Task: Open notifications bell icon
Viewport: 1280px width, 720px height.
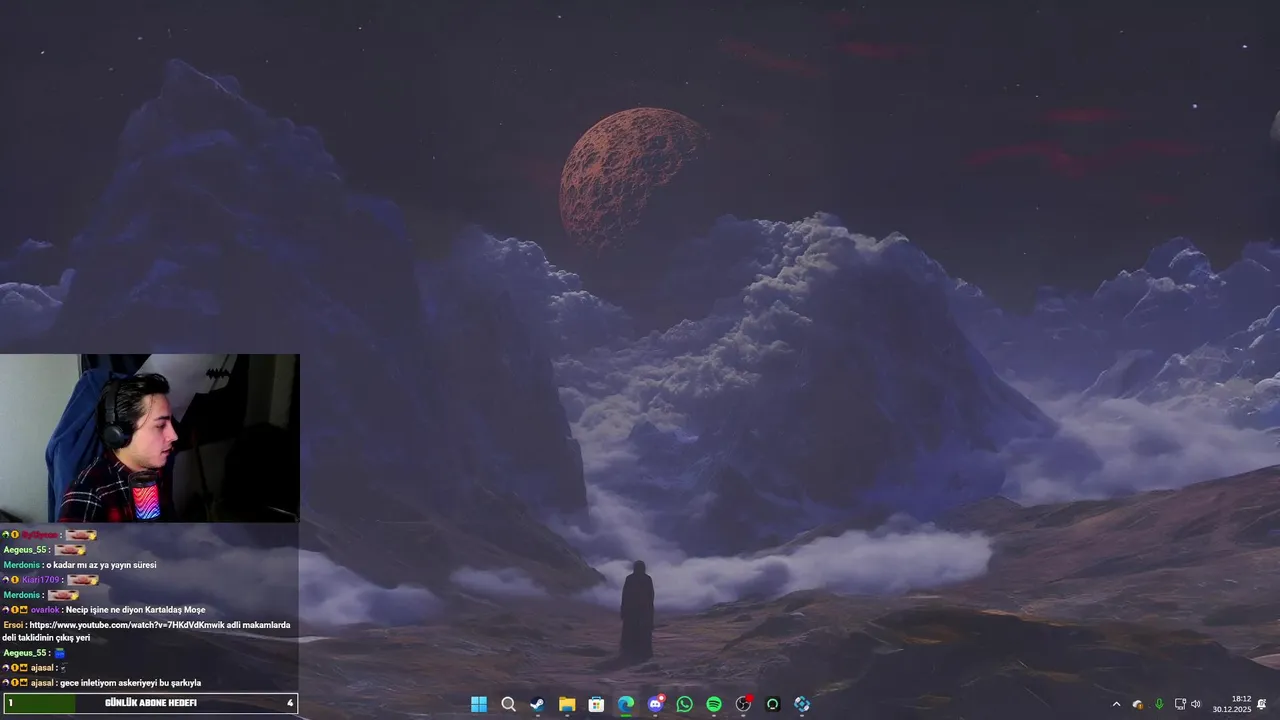Action: click(x=1262, y=704)
